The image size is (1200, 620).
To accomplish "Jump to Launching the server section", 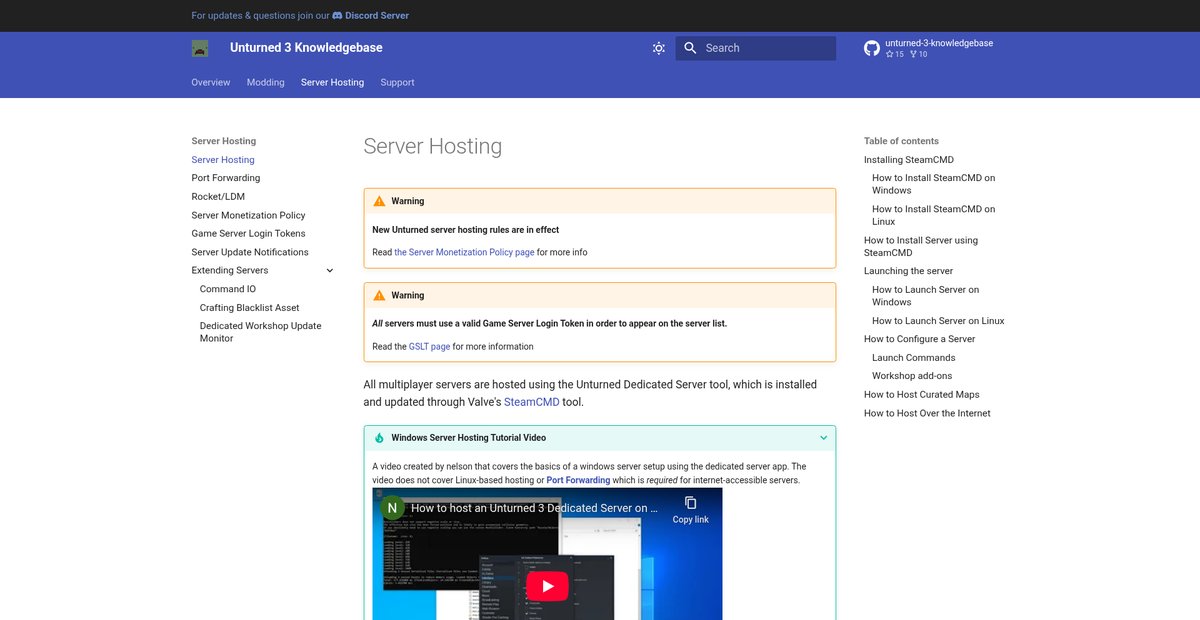I will 909,271.
